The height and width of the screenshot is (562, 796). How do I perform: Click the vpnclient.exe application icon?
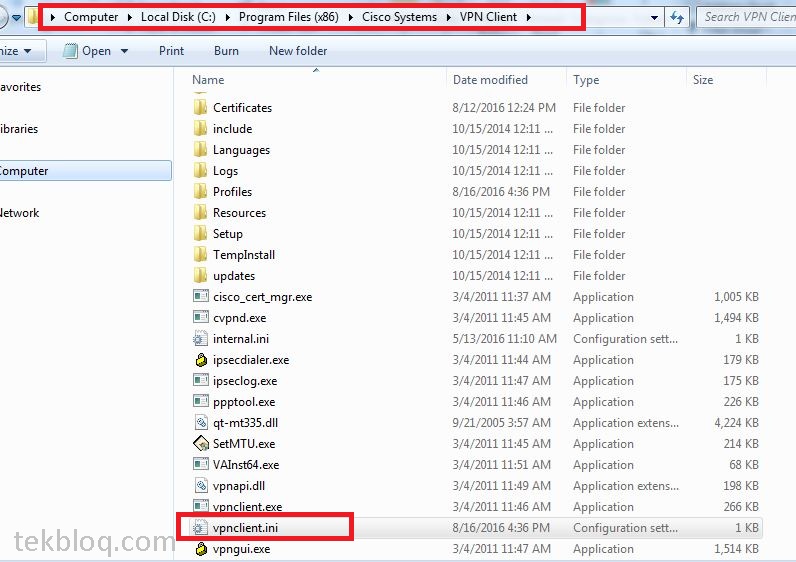201,506
